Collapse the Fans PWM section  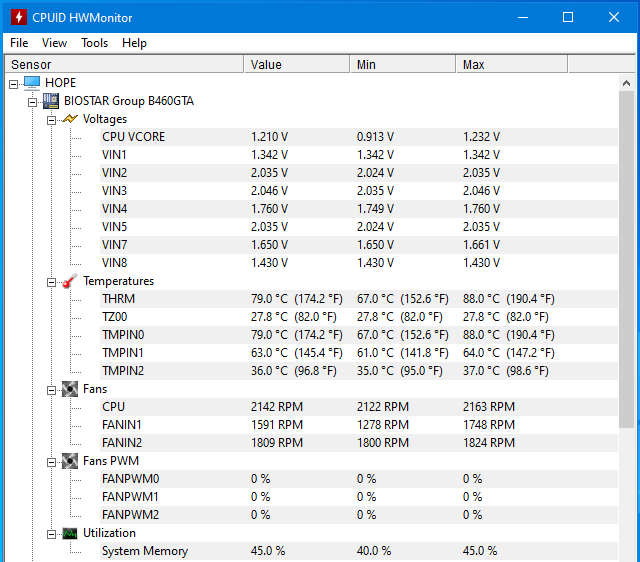pyautogui.click(x=51, y=462)
